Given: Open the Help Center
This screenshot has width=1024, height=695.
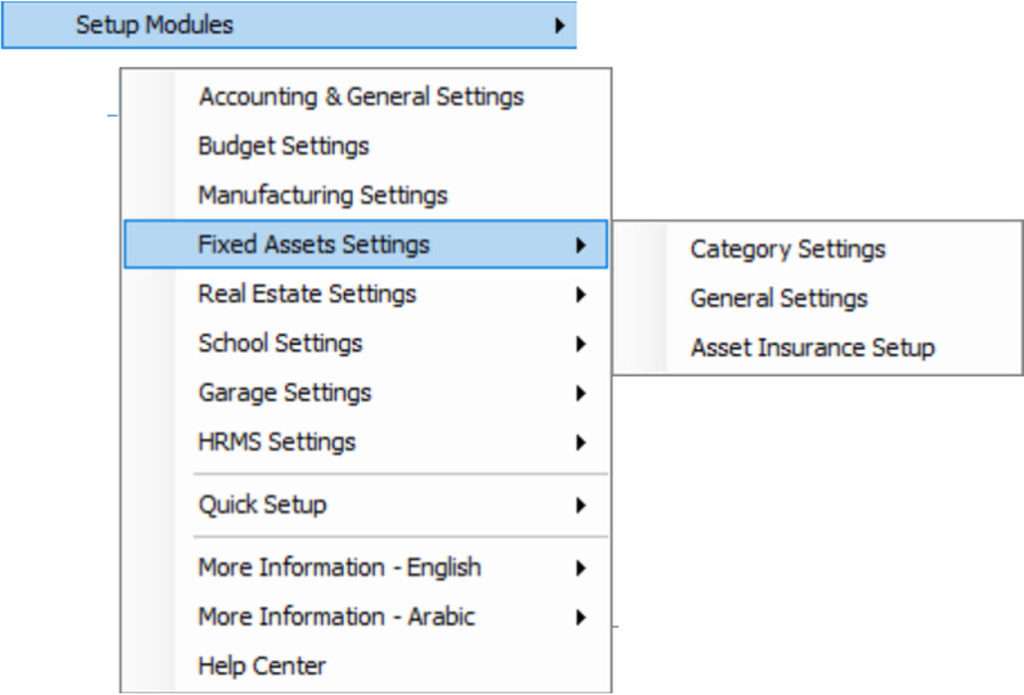Looking at the screenshot, I should pyautogui.click(x=262, y=666).
